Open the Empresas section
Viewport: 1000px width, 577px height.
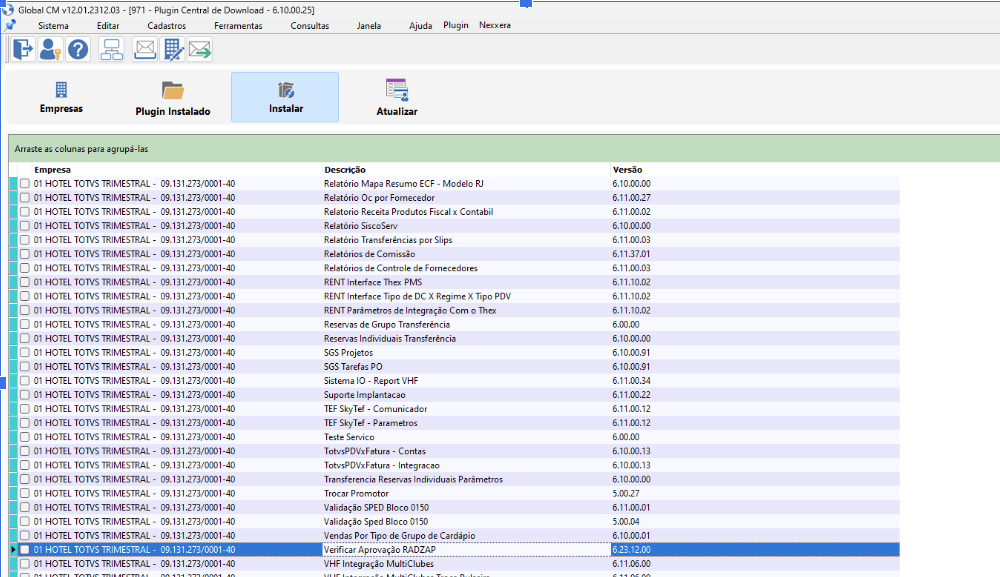coord(61,97)
